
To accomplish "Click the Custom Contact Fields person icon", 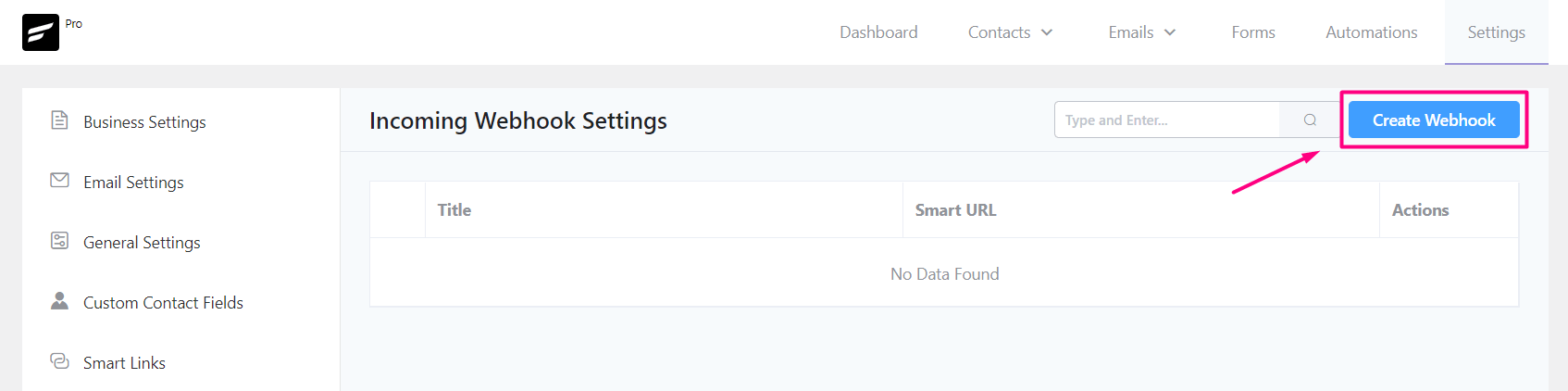I will pyautogui.click(x=59, y=301).
